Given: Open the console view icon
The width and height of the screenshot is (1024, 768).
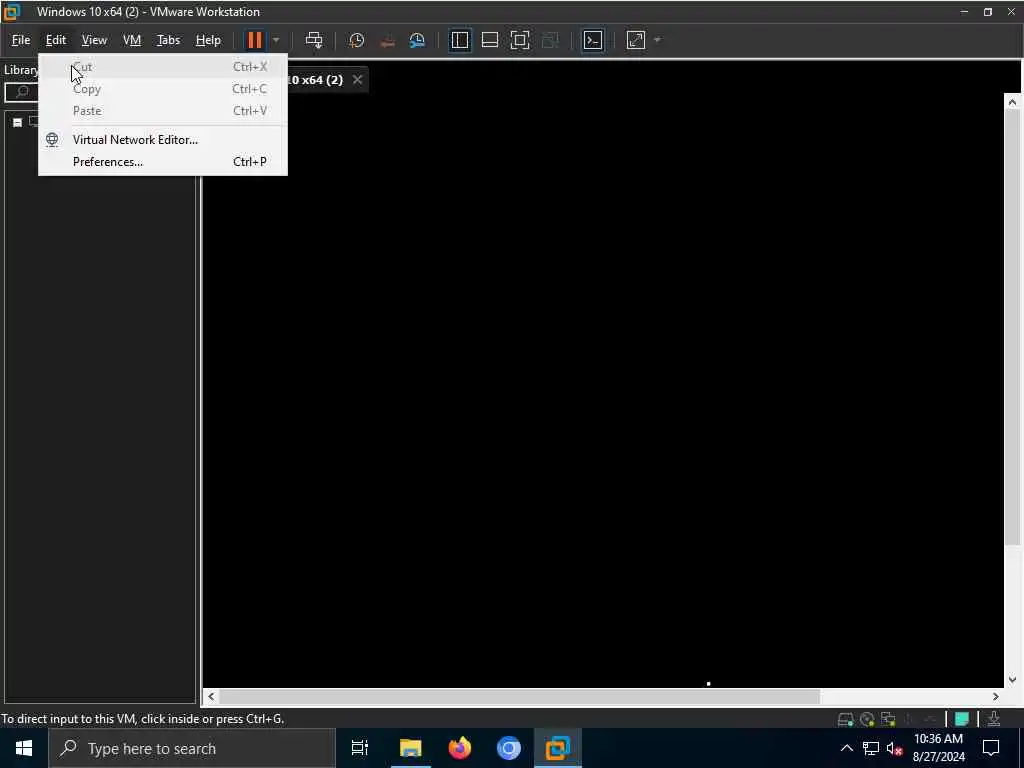Looking at the screenshot, I should 593,40.
